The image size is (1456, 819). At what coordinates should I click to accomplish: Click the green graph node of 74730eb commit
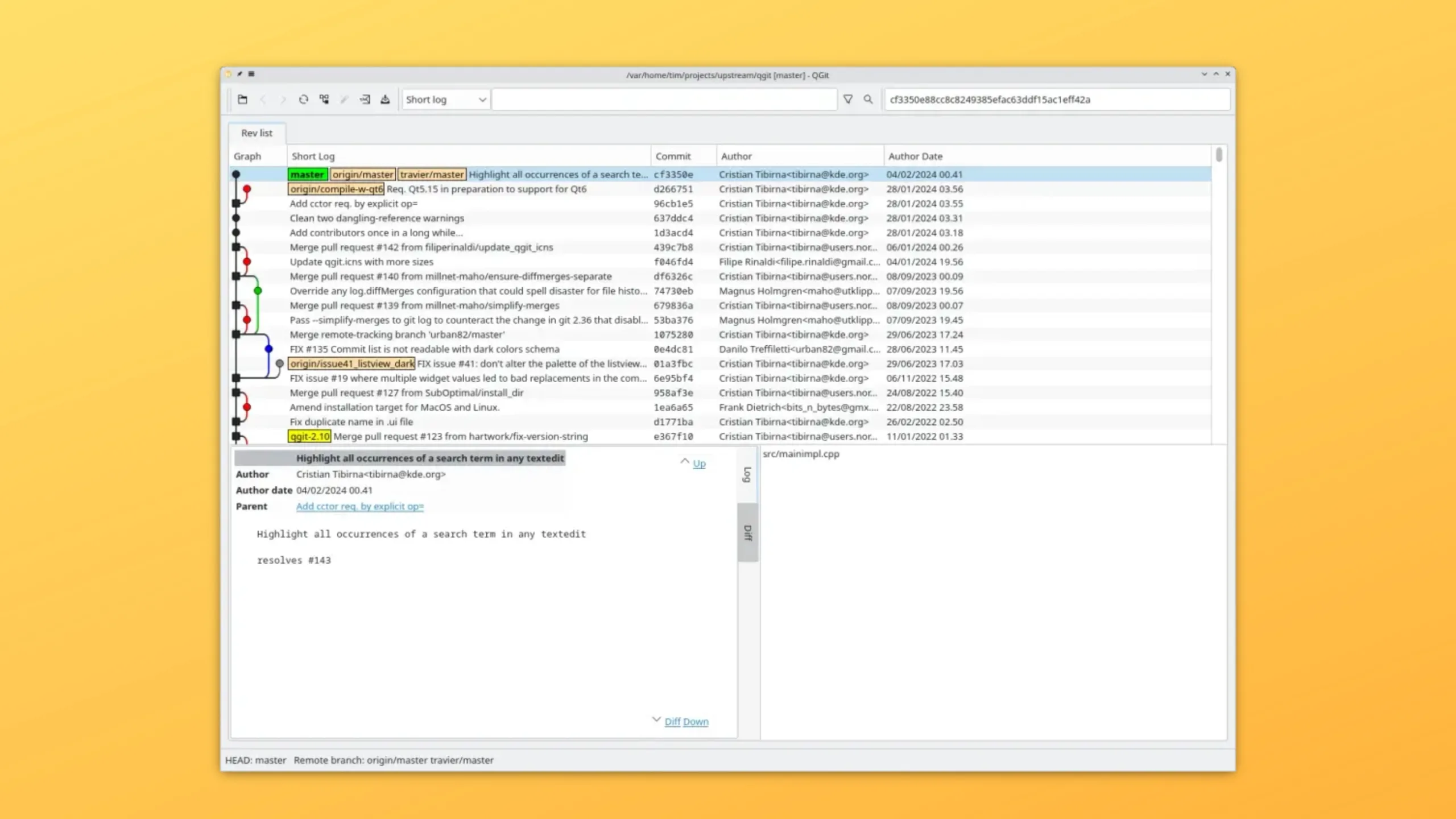pos(258,291)
